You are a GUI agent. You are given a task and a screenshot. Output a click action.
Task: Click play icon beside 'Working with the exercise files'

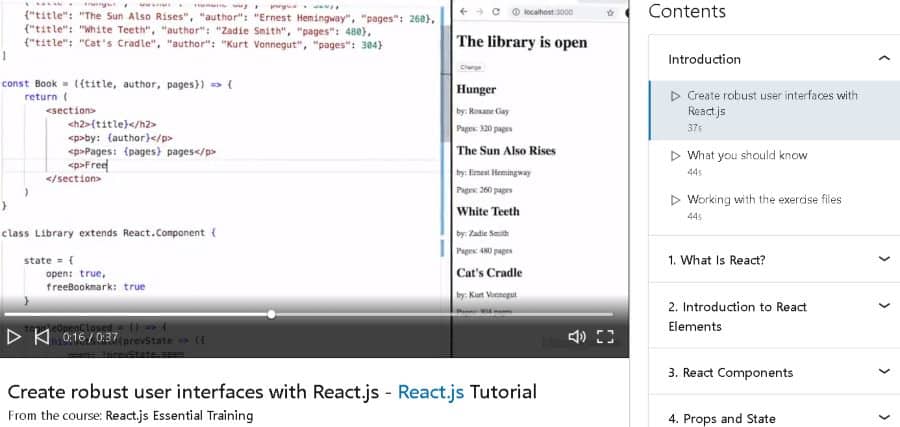(x=676, y=200)
